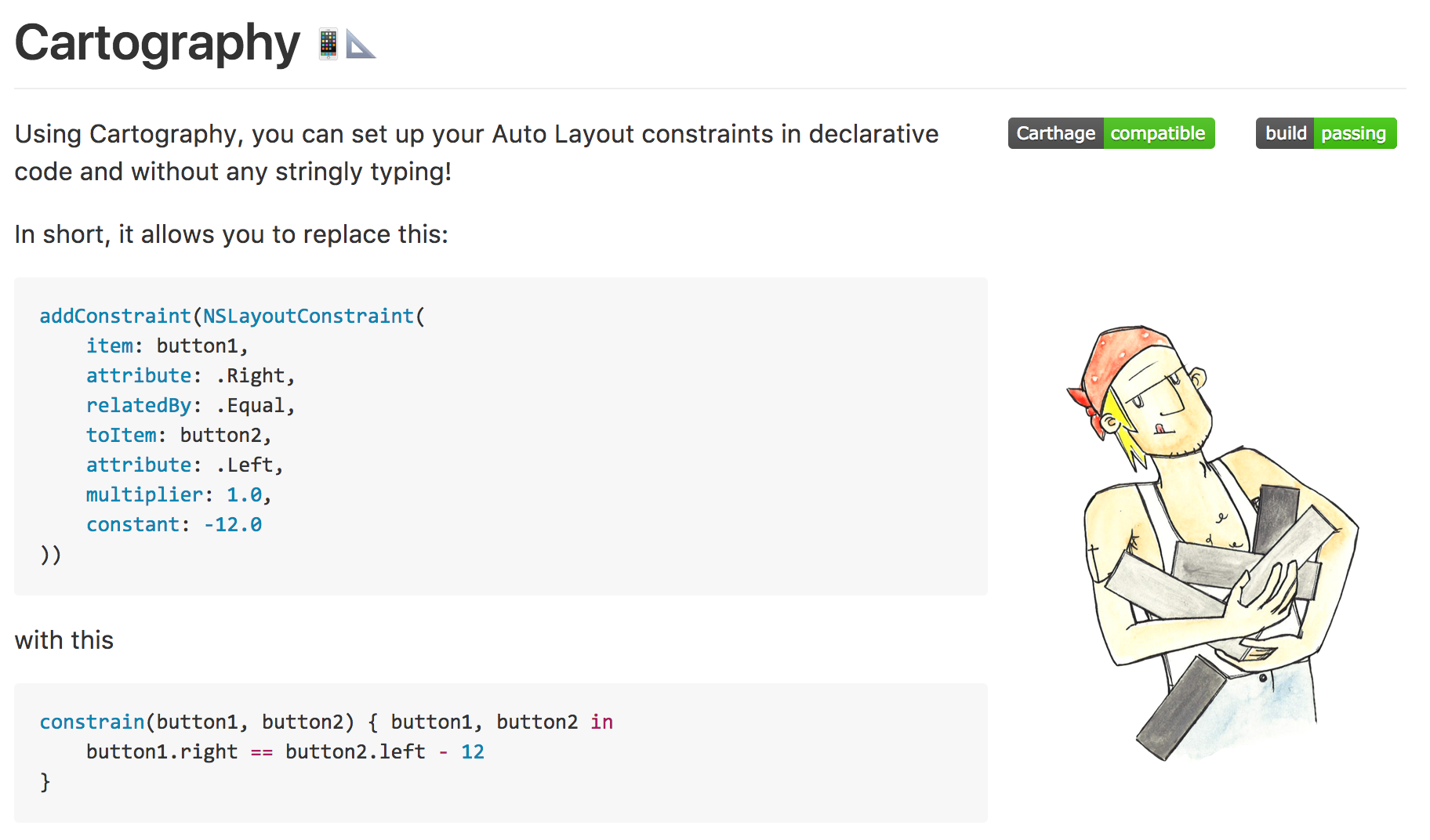This screenshot has width=1430, height=840.
Task: Click the "with this" paragraph text
Action: (64, 640)
